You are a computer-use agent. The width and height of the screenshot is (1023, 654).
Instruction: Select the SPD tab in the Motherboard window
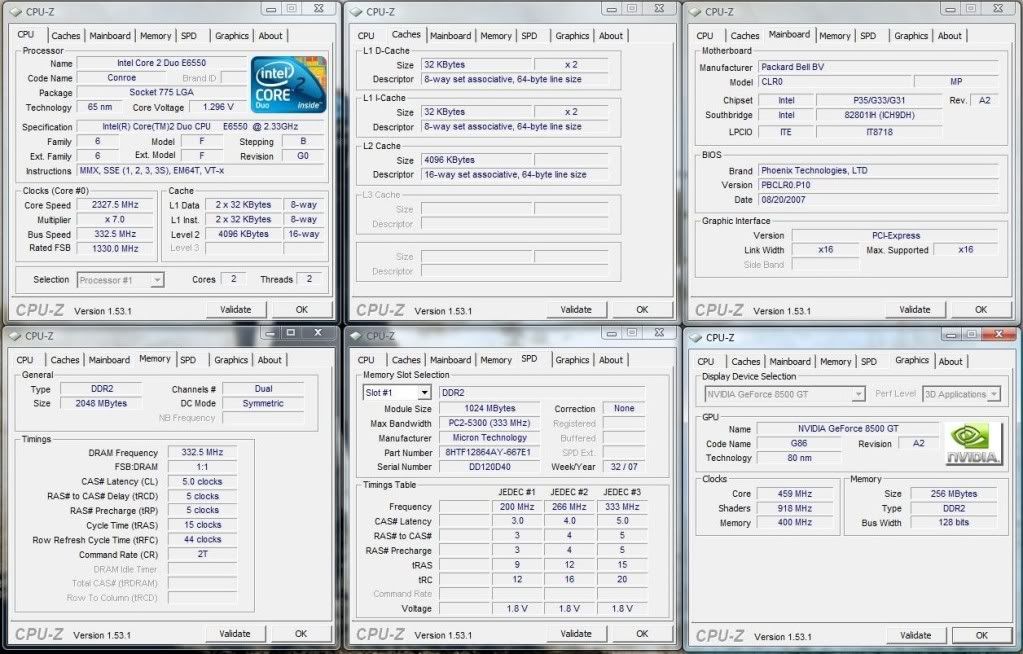point(867,36)
